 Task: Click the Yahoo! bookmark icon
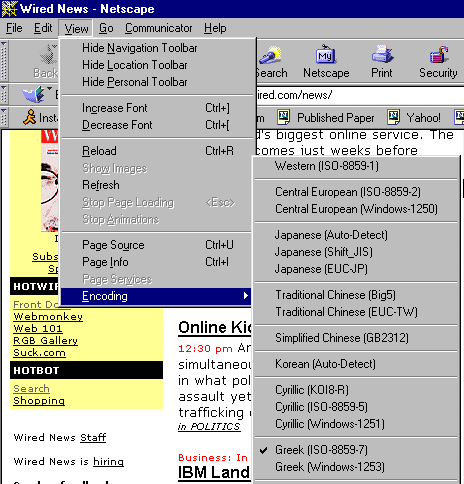tap(393, 117)
